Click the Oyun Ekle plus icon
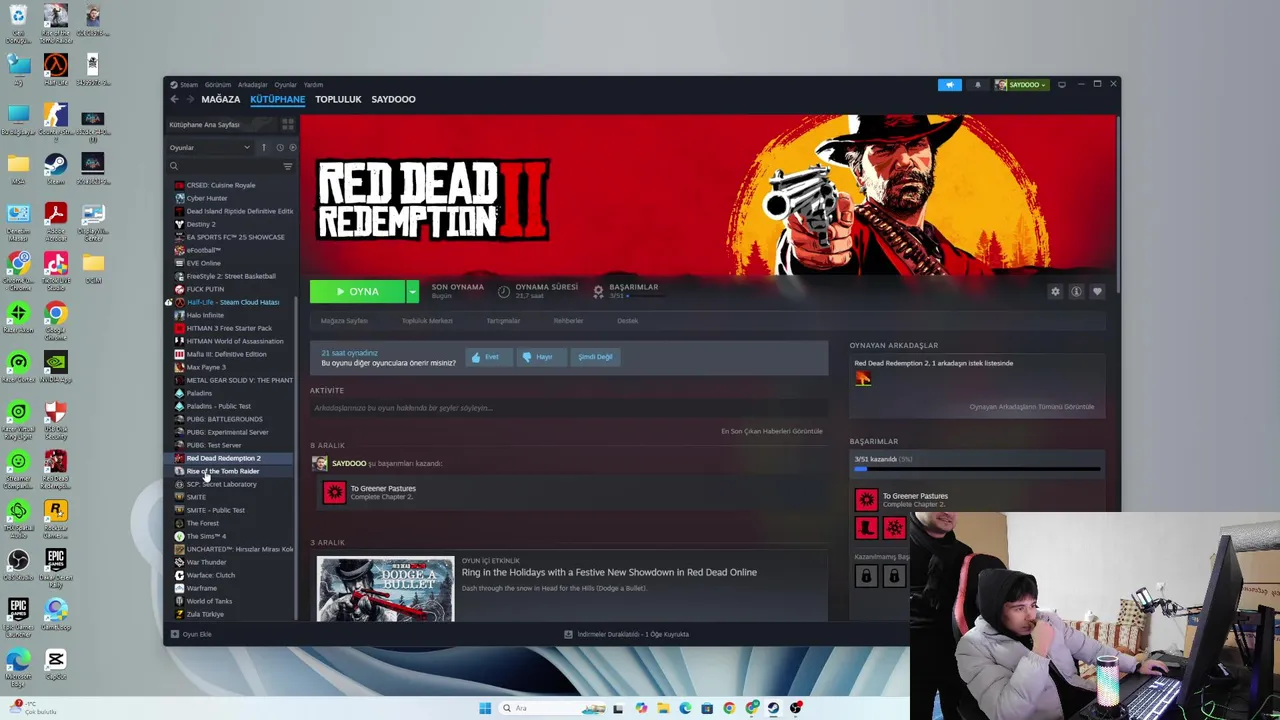This screenshot has height=720, width=1280. click(x=175, y=634)
